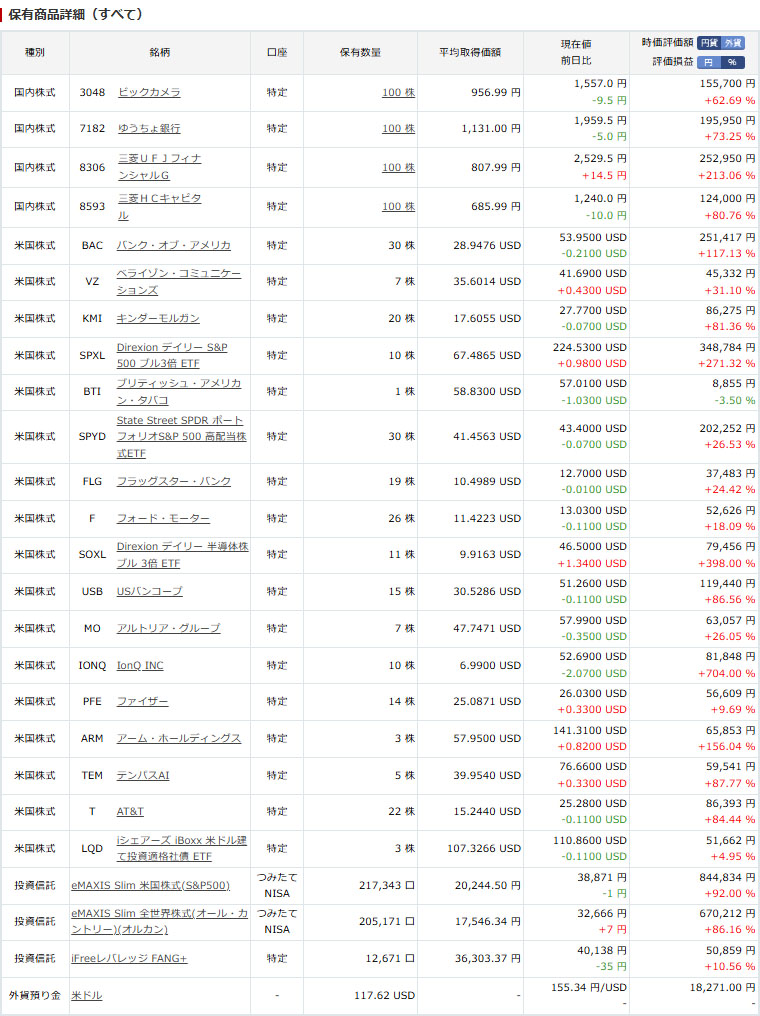
Task: Open the キンダーモルガン stock link
Action: pos(158,318)
